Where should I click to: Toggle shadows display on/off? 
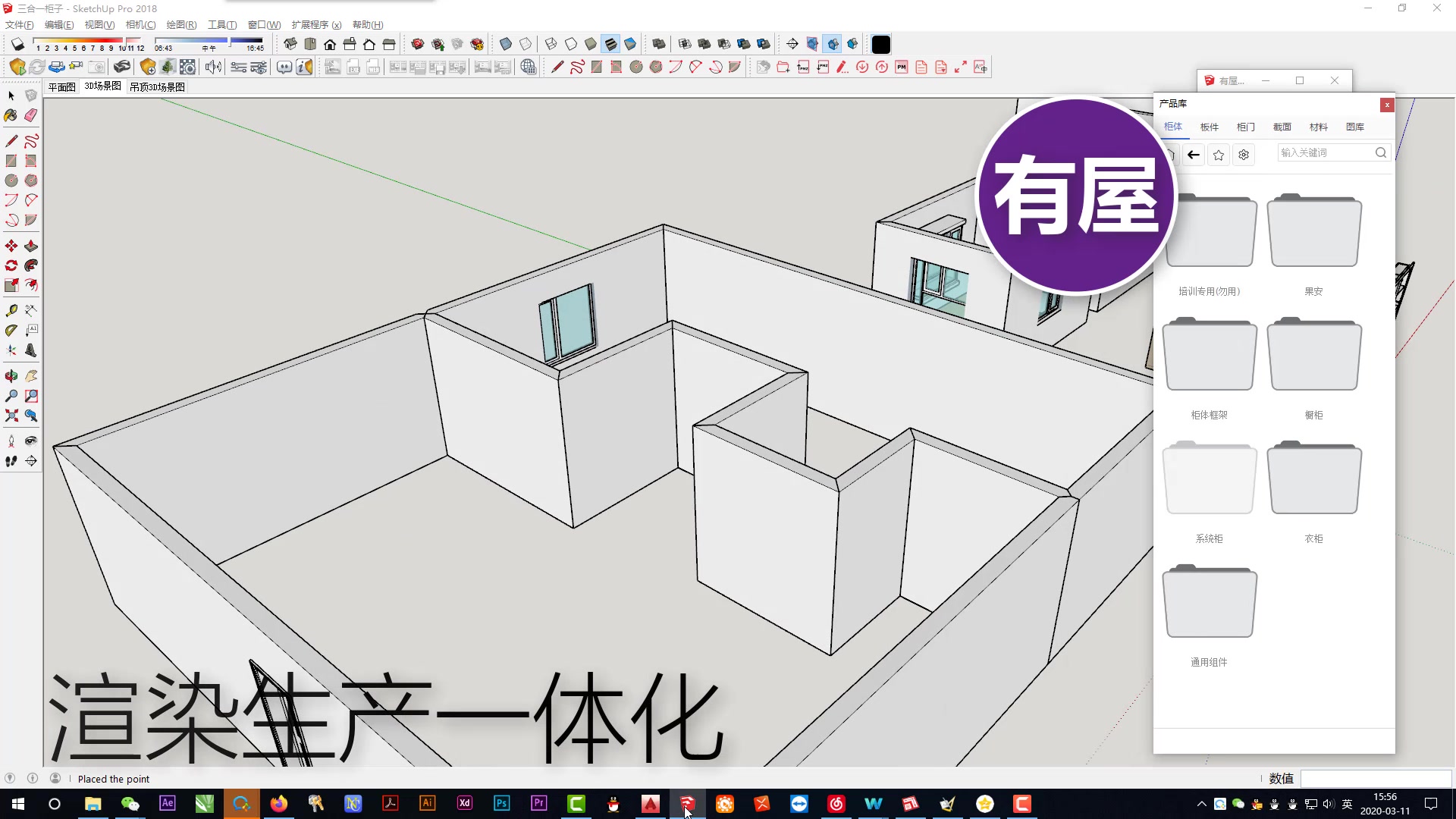(x=17, y=44)
